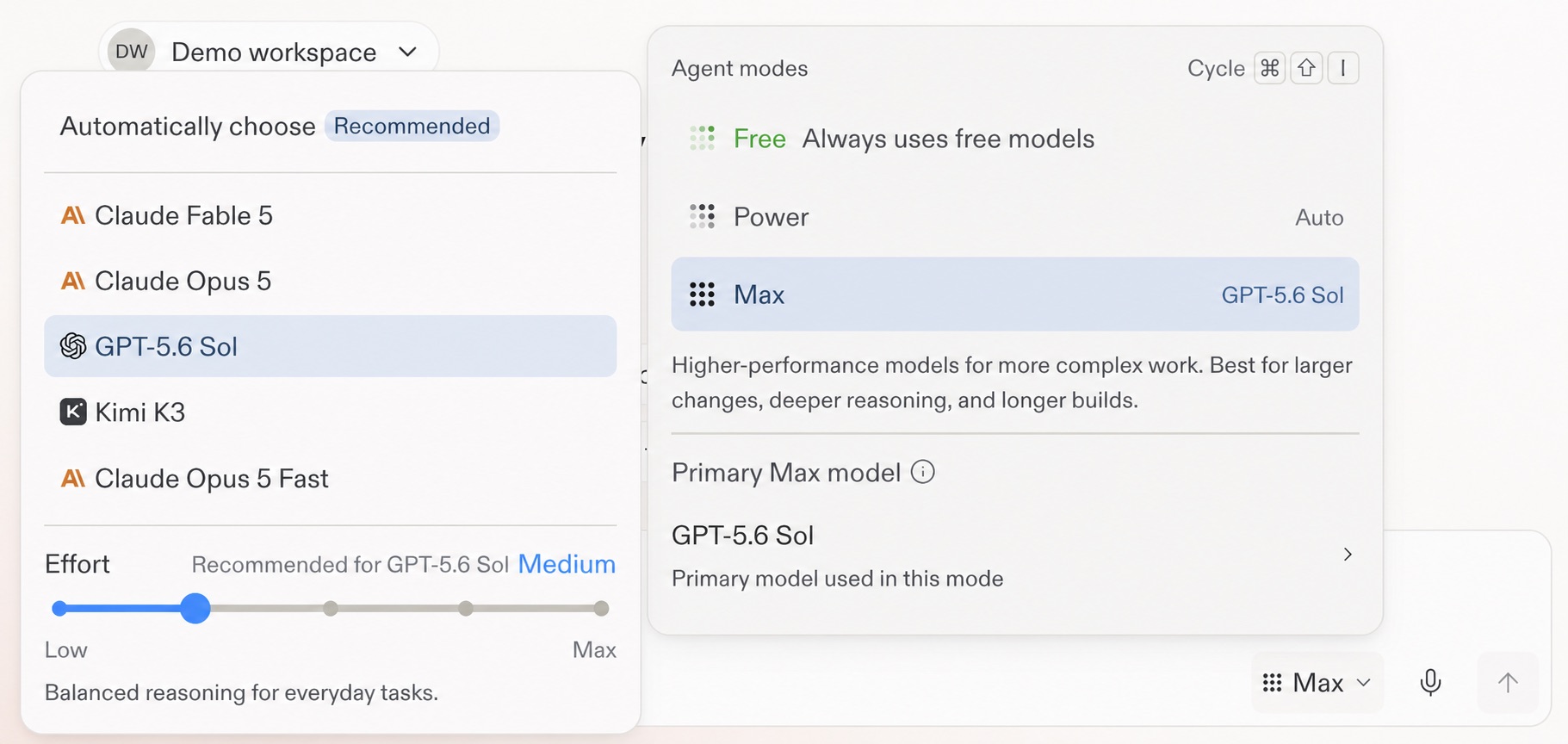The image size is (1568, 744).
Task: Select Claude Opus 5 model
Action: point(331,281)
